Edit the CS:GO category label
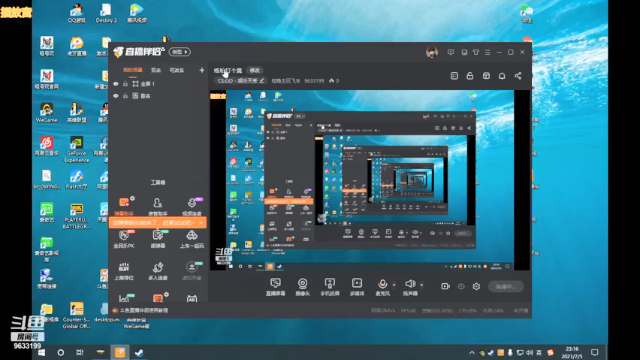The height and width of the screenshot is (360, 640). 240,81
